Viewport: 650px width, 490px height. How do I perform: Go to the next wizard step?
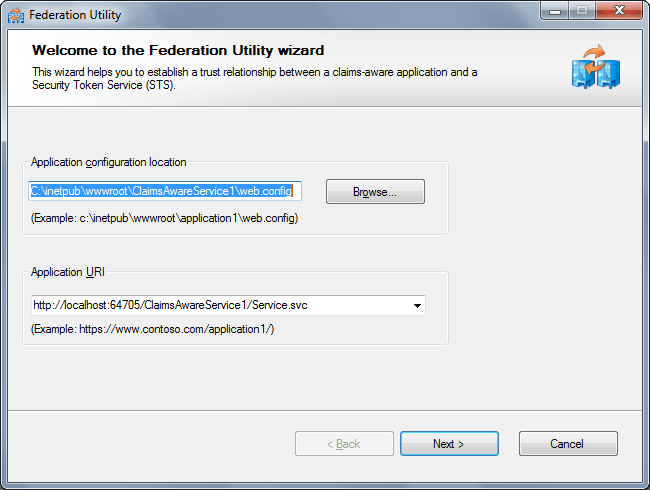click(x=449, y=444)
